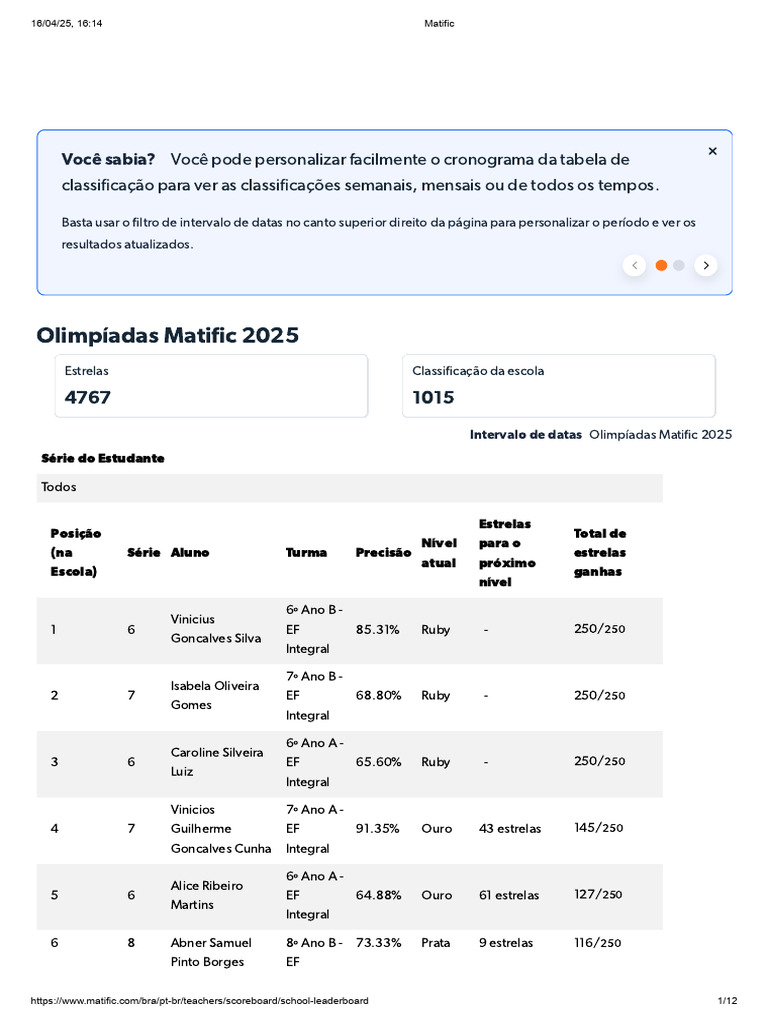The height and width of the screenshot is (1024, 768).
Task: Click precision value 65.60%
Action: 378,762
